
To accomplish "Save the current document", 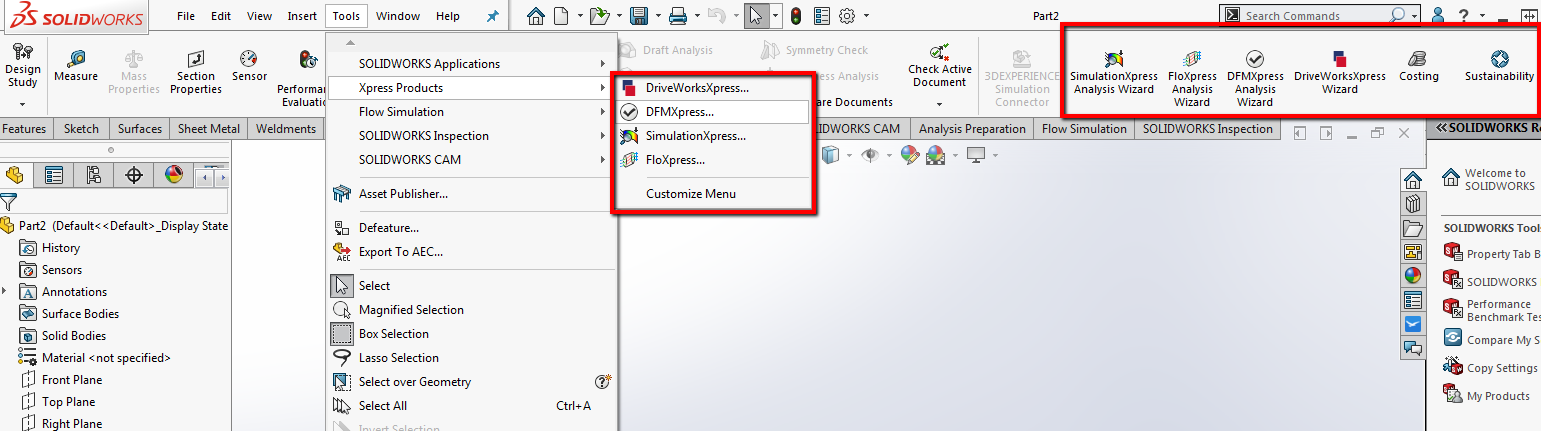I will (x=638, y=16).
